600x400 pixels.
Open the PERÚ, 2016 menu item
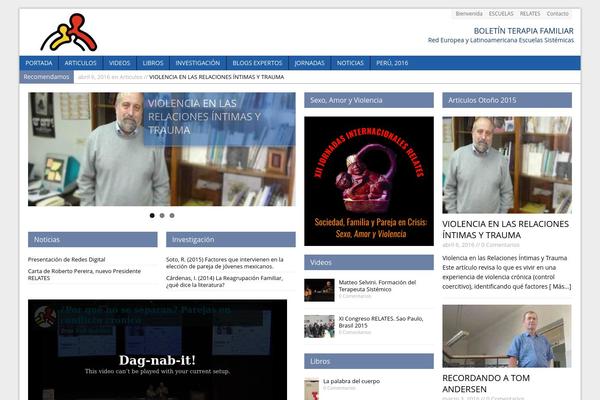click(x=392, y=63)
